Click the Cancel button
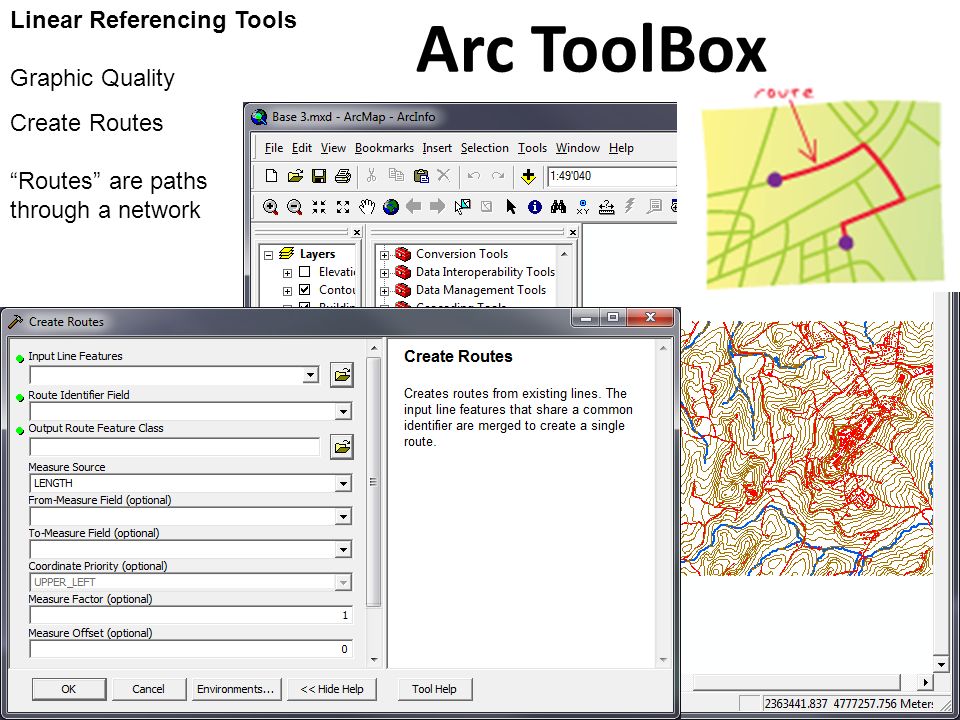 point(148,689)
